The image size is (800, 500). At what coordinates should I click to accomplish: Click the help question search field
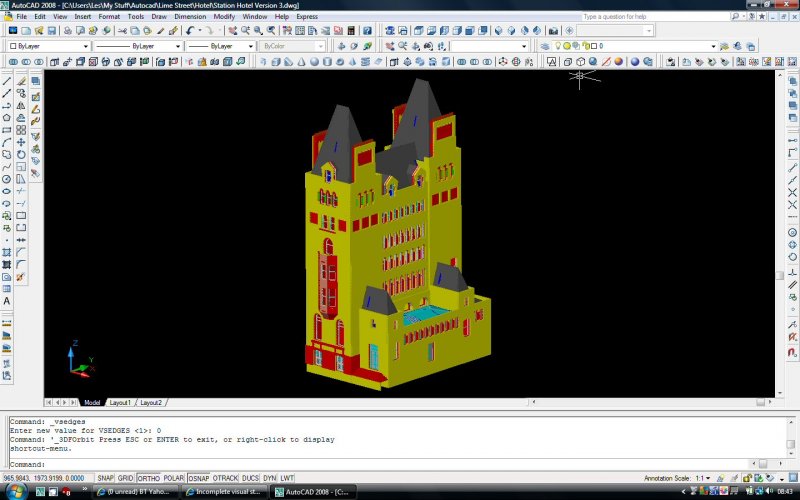coord(641,17)
